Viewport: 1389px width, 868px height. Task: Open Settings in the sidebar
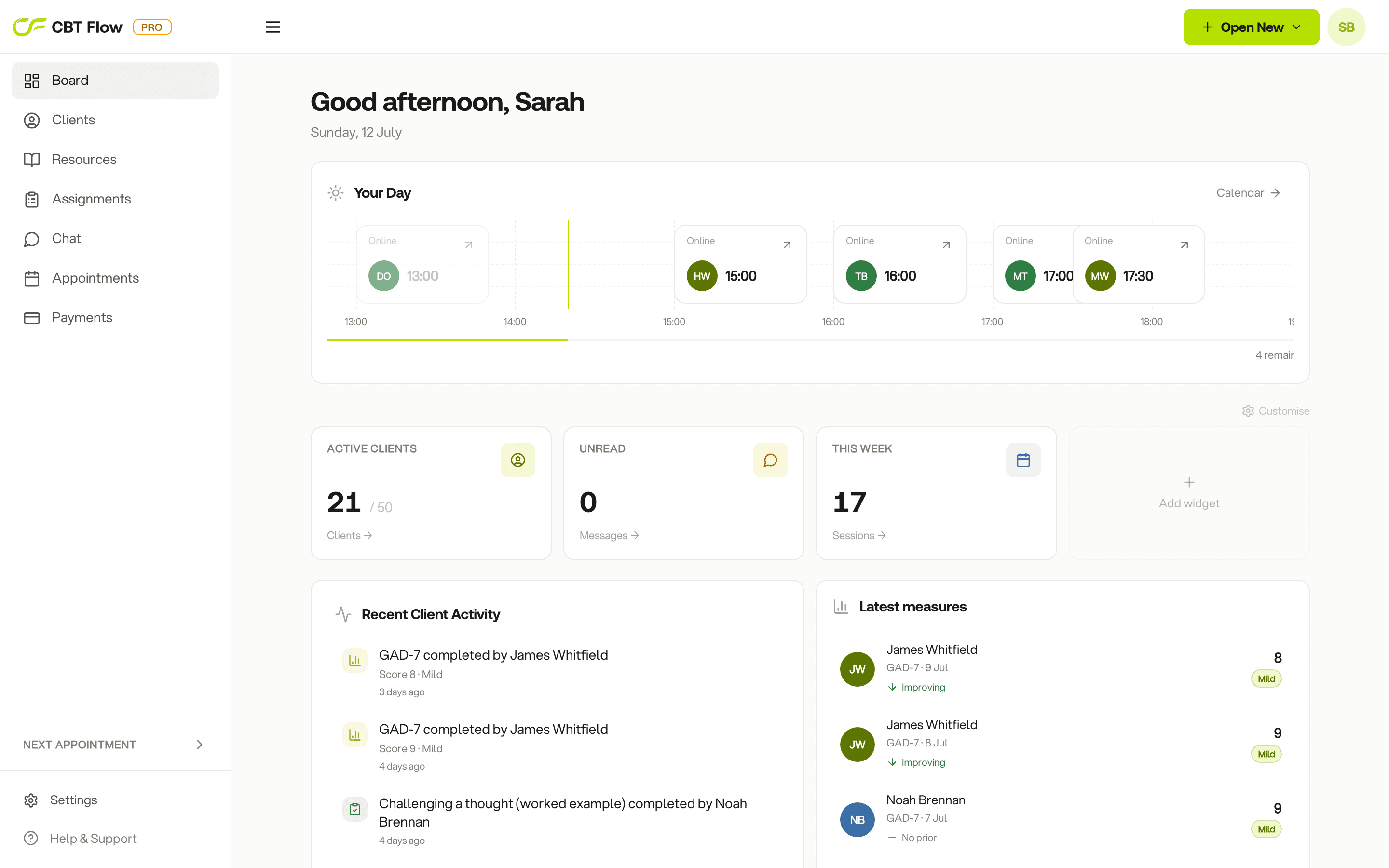(115, 800)
